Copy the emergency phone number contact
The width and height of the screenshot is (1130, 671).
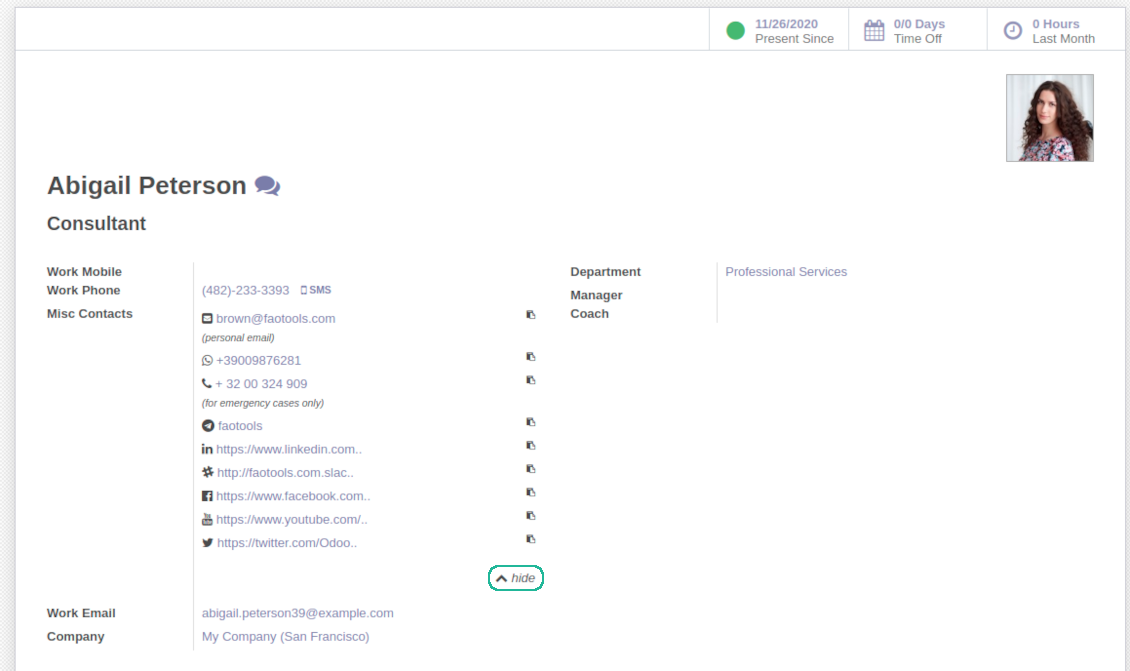coord(531,380)
